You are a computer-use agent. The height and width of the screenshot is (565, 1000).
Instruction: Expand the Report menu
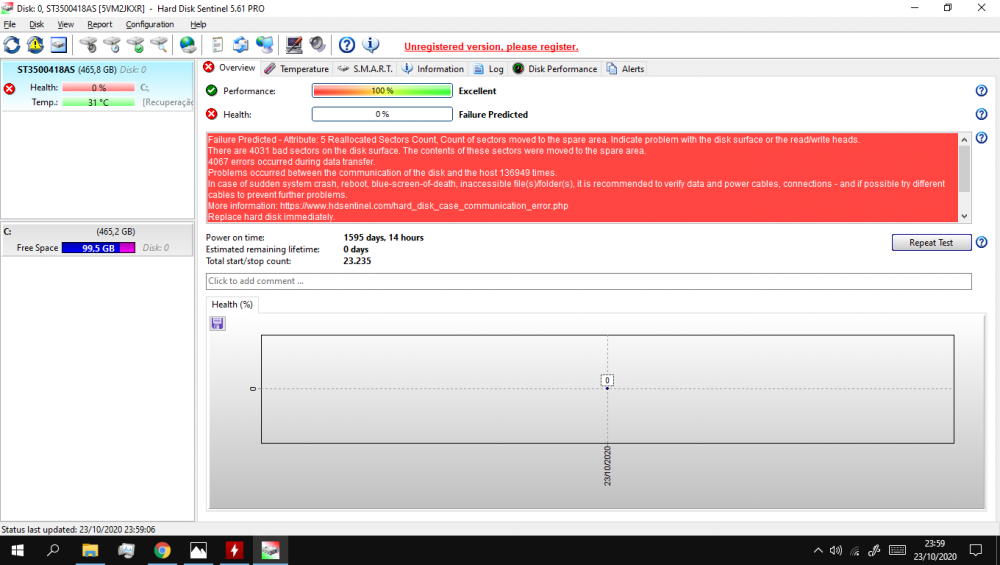pos(100,24)
